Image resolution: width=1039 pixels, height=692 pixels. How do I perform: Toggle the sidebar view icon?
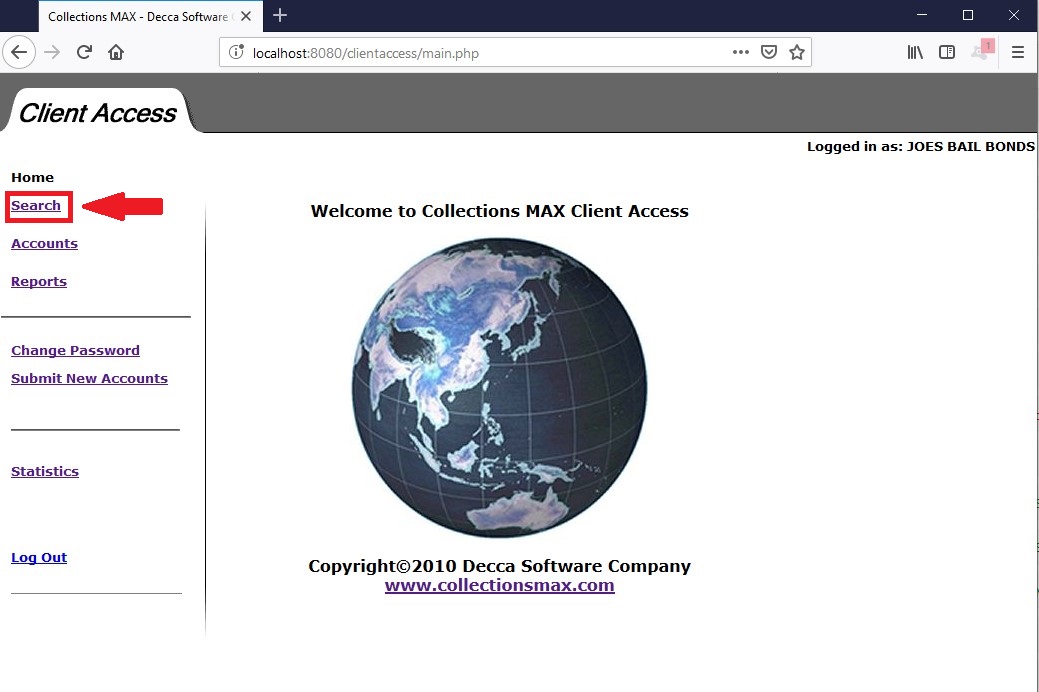pos(947,52)
